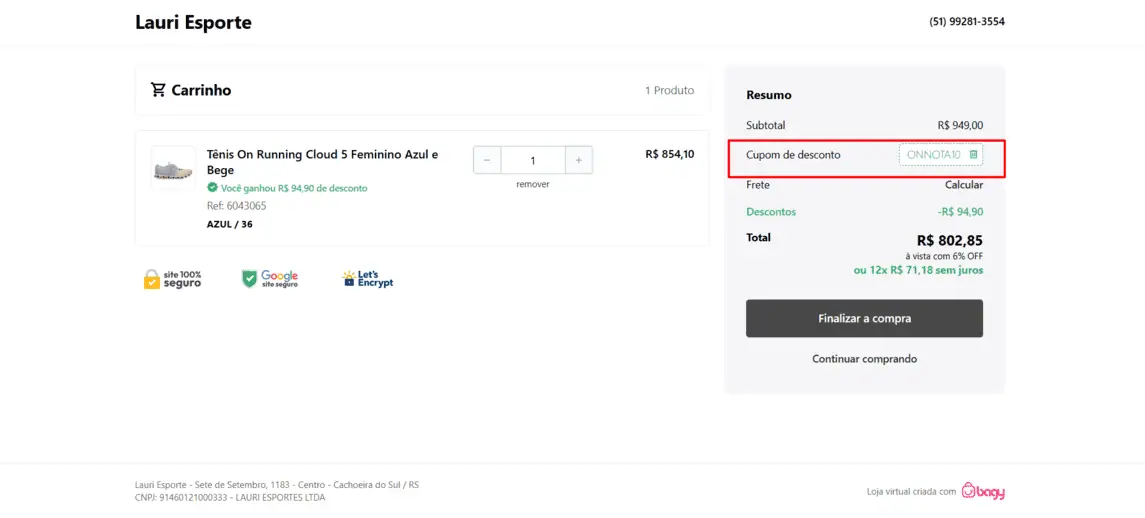This screenshot has height=518, width=1145.
Task: Open the Lauri Esporte store logo
Action: point(194,22)
